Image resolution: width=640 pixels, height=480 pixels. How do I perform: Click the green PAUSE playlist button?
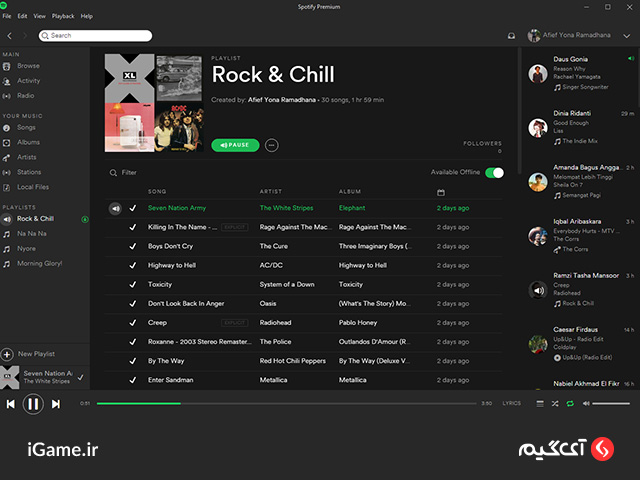[235, 145]
